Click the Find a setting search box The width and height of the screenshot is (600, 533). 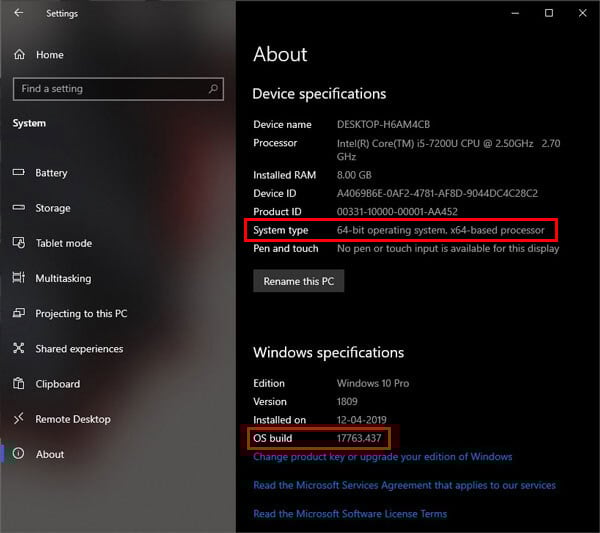point(118,89)
